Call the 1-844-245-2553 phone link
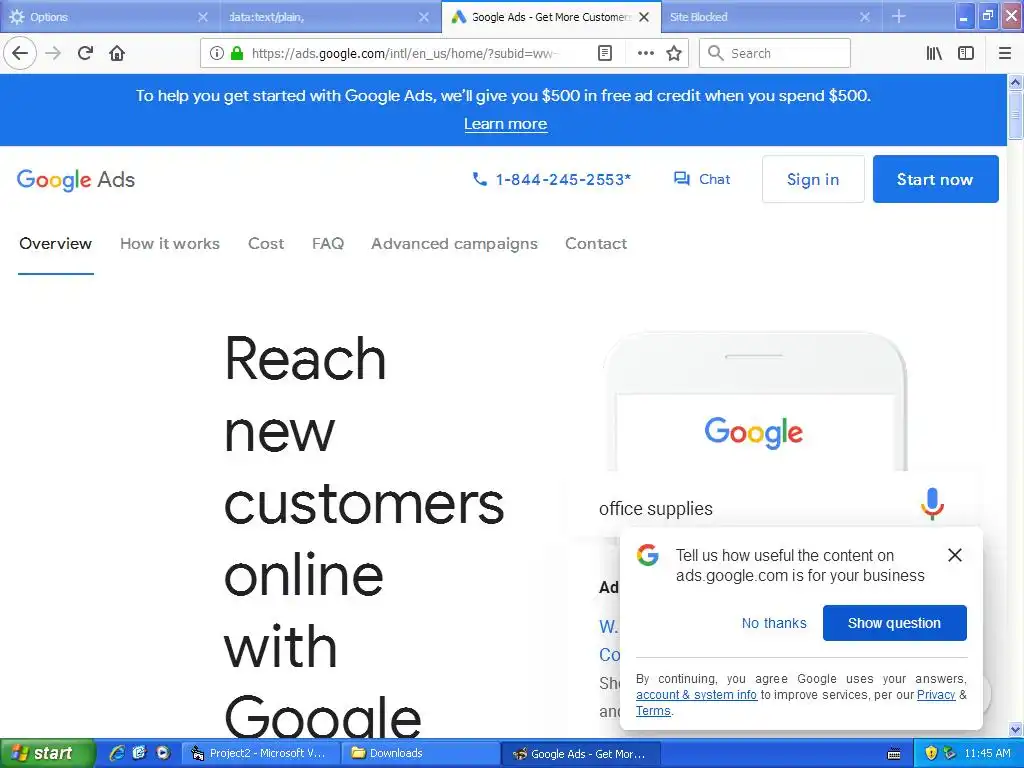This screenshot has height=768, width=1024. 551,179
